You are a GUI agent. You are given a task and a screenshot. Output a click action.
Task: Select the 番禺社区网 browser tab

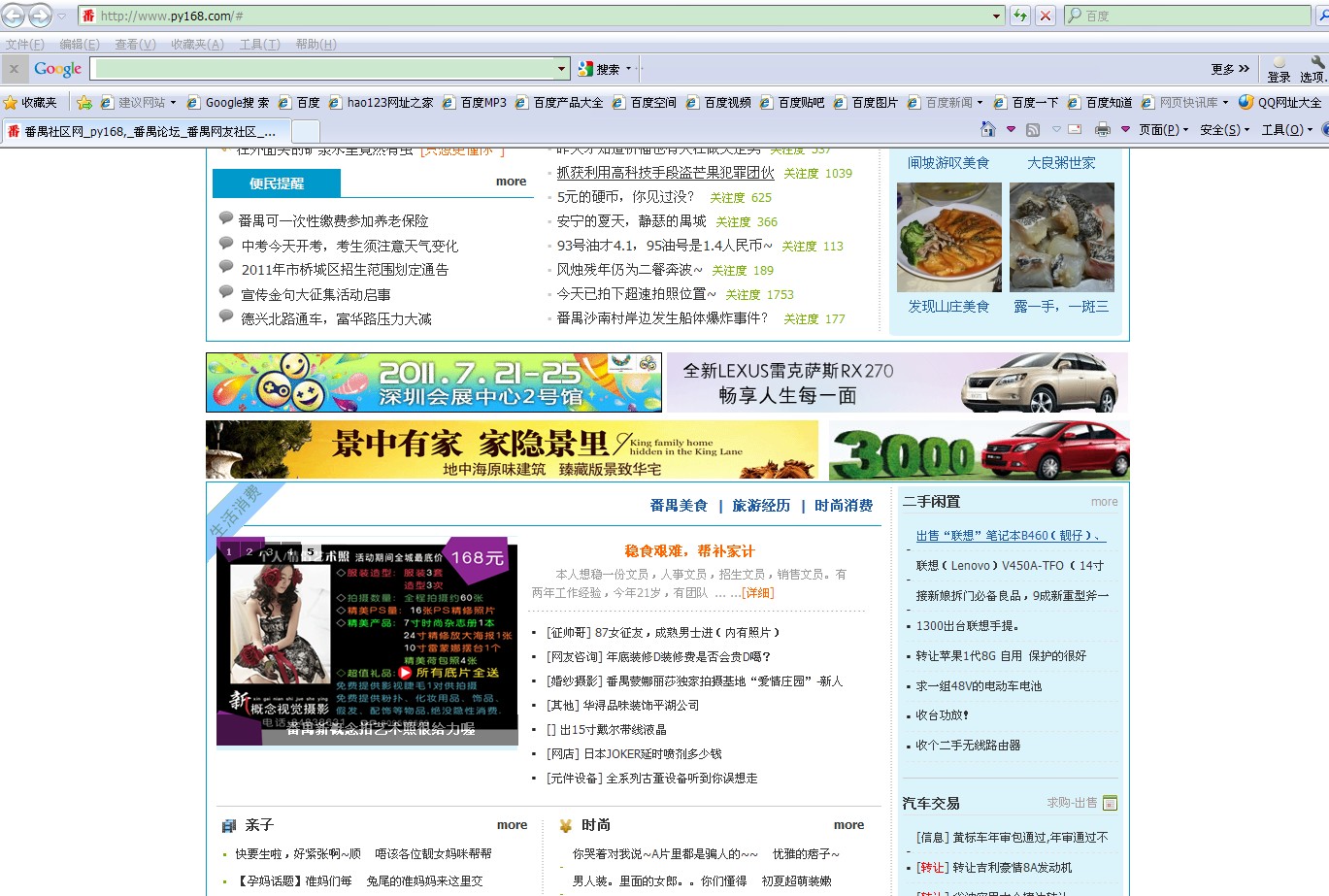[x=146, y=131]
